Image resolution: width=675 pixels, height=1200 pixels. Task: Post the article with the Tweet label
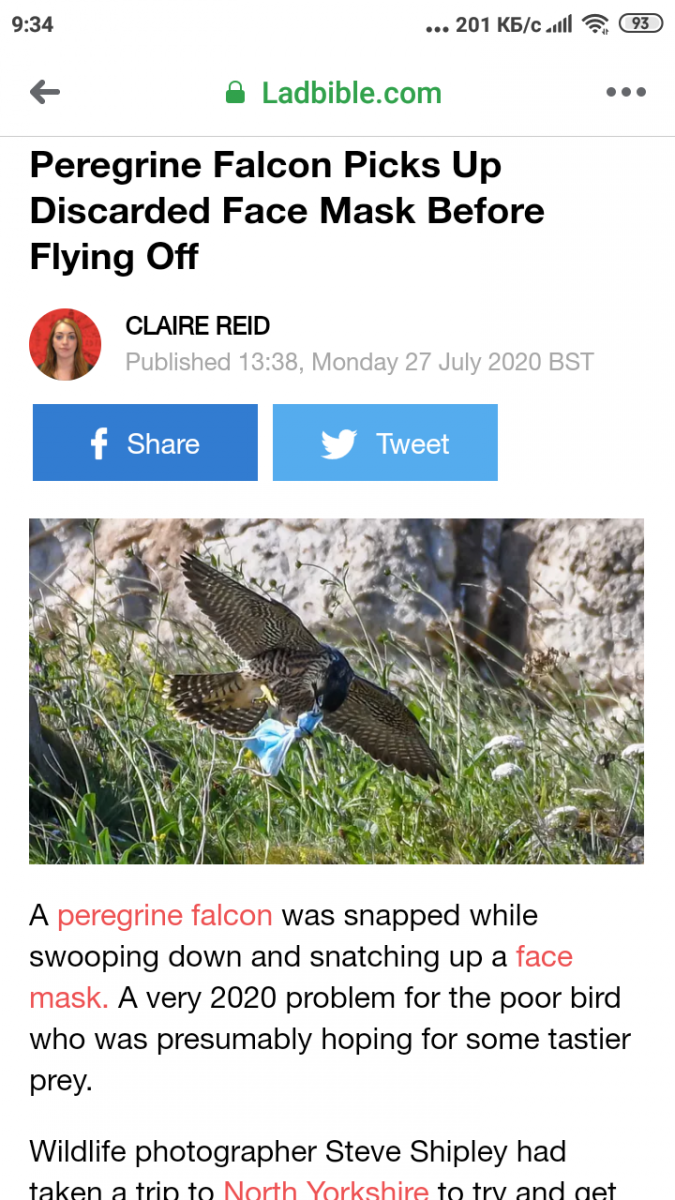(x=413, y=444)
